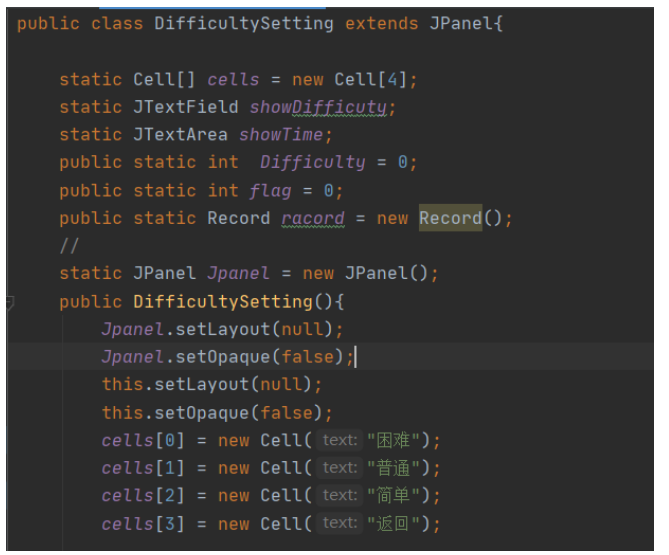Image resolution: width=669 pixels, height=555 pixels.
Task: Click the flag variable declaration
Action: (x=270, y=191)
